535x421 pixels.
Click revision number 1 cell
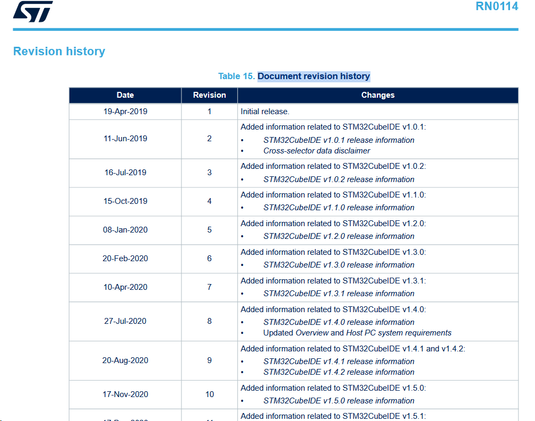tap(209, 112)
